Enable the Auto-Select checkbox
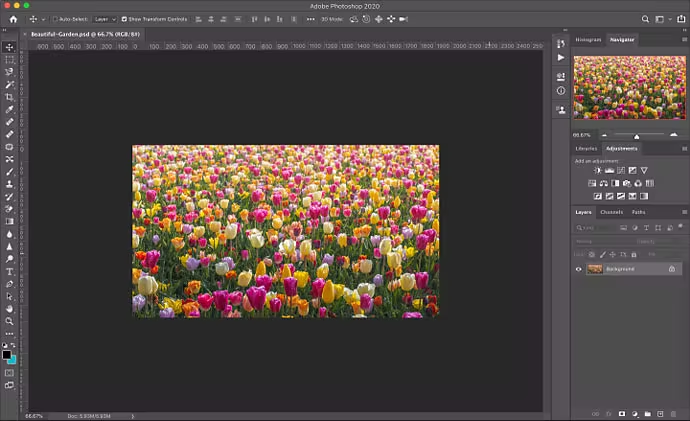This screenshot has width=690, height=421. coord(56,19)
